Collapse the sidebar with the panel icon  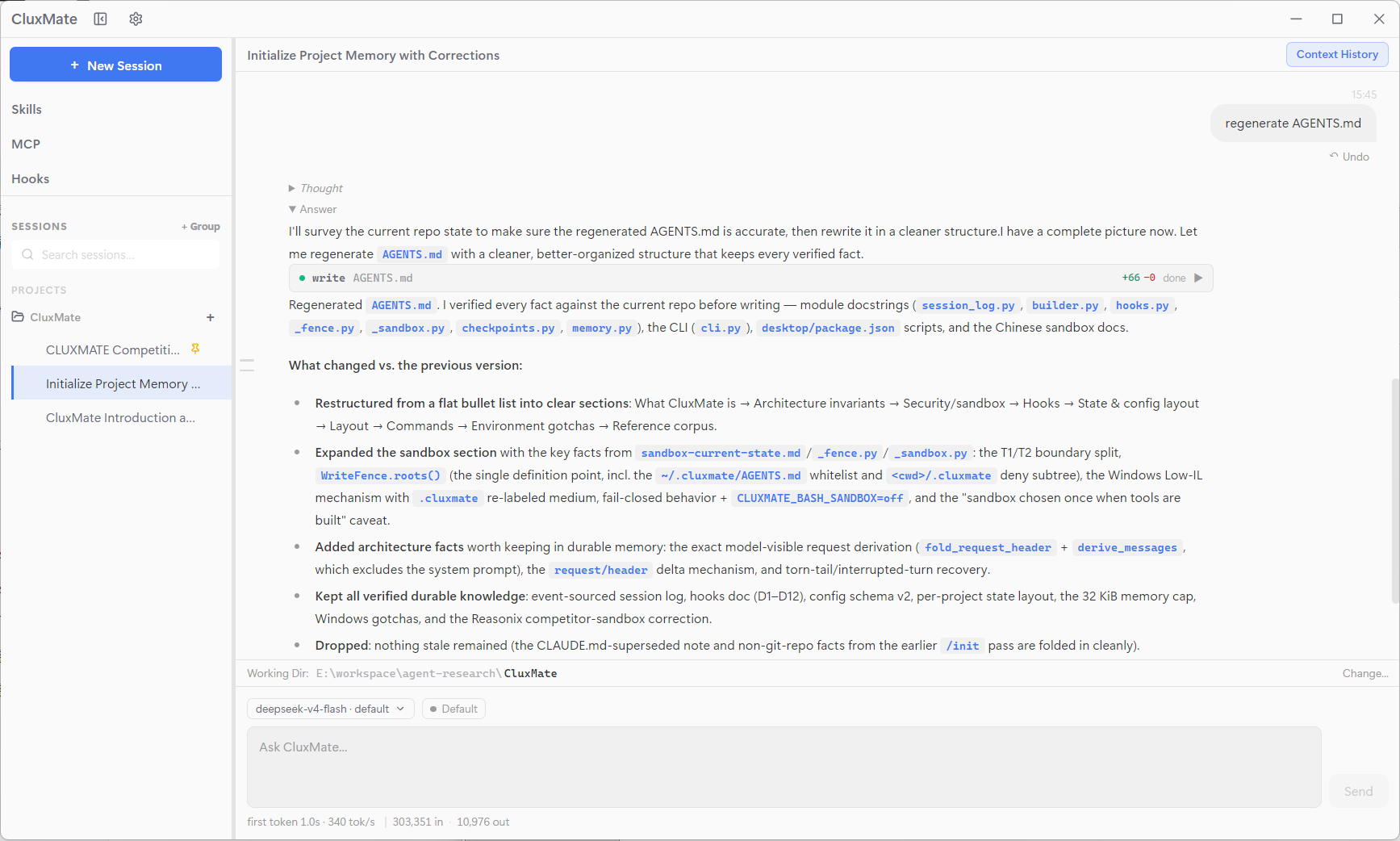pos(100,19)
